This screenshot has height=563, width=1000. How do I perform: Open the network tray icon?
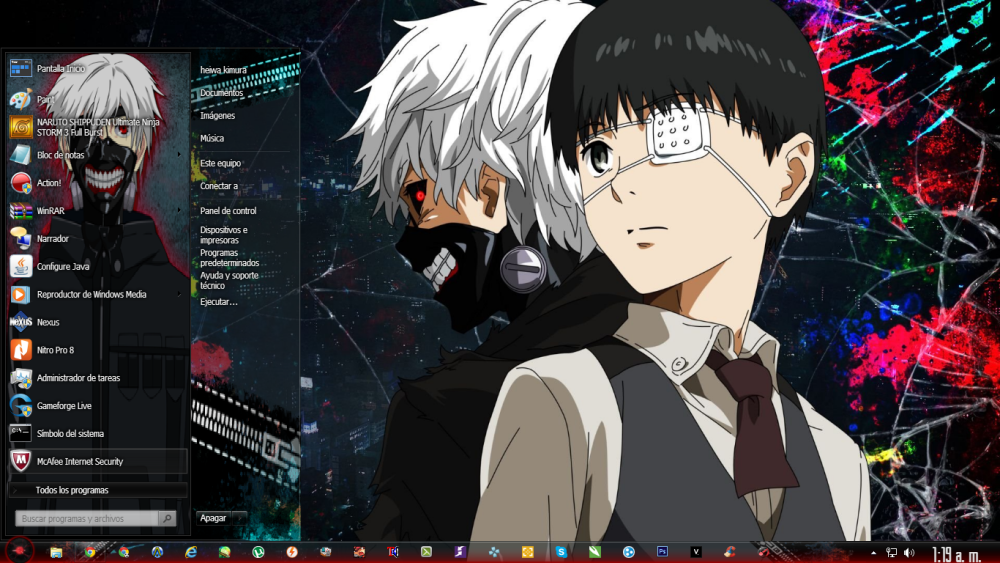coord(892,553)
